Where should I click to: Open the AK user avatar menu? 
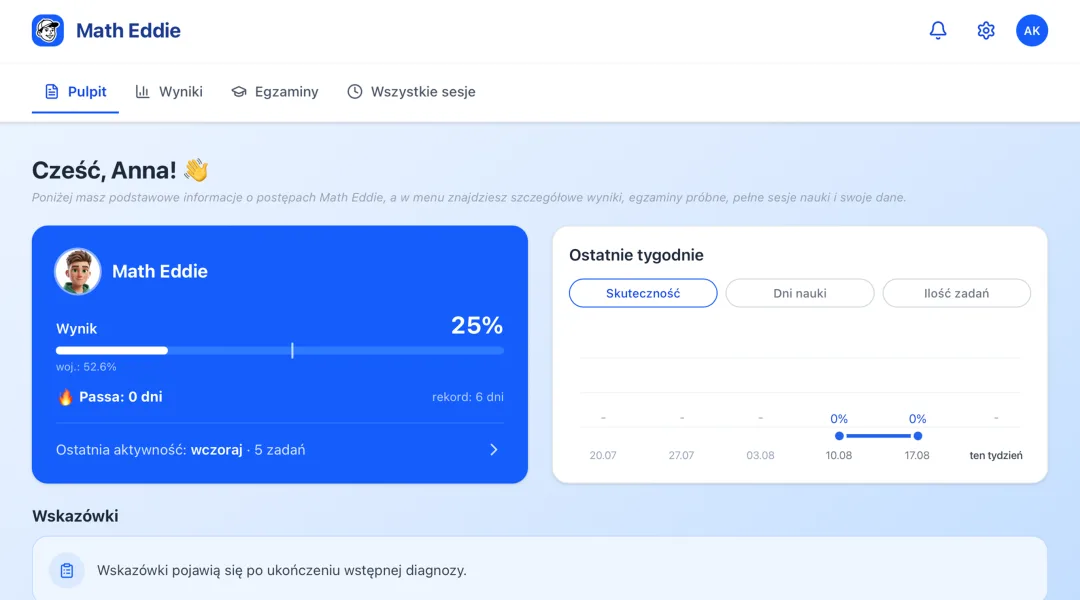(x=1031, y=30)
